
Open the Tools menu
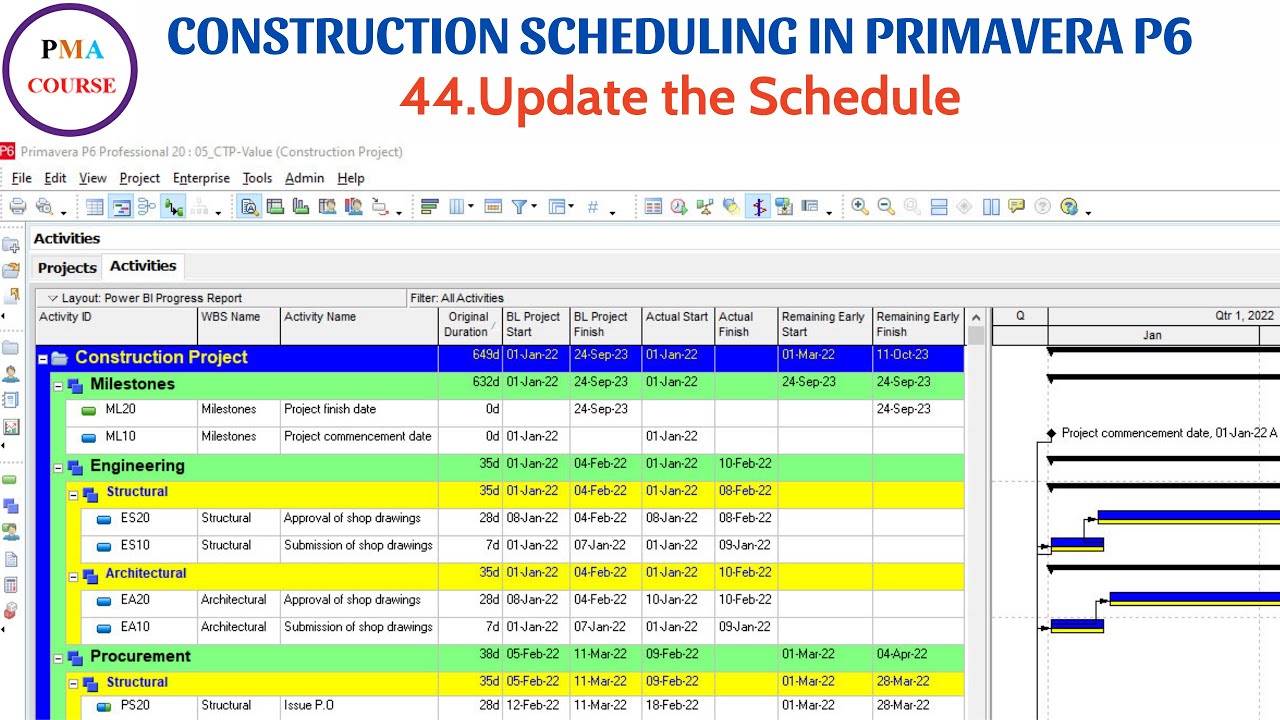point(257,178)
